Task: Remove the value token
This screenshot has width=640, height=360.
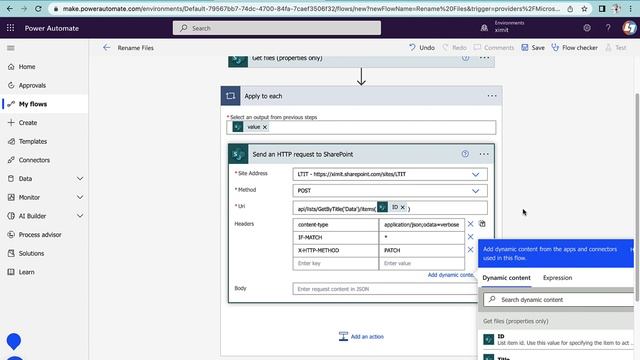Action: tap(265, 127)
